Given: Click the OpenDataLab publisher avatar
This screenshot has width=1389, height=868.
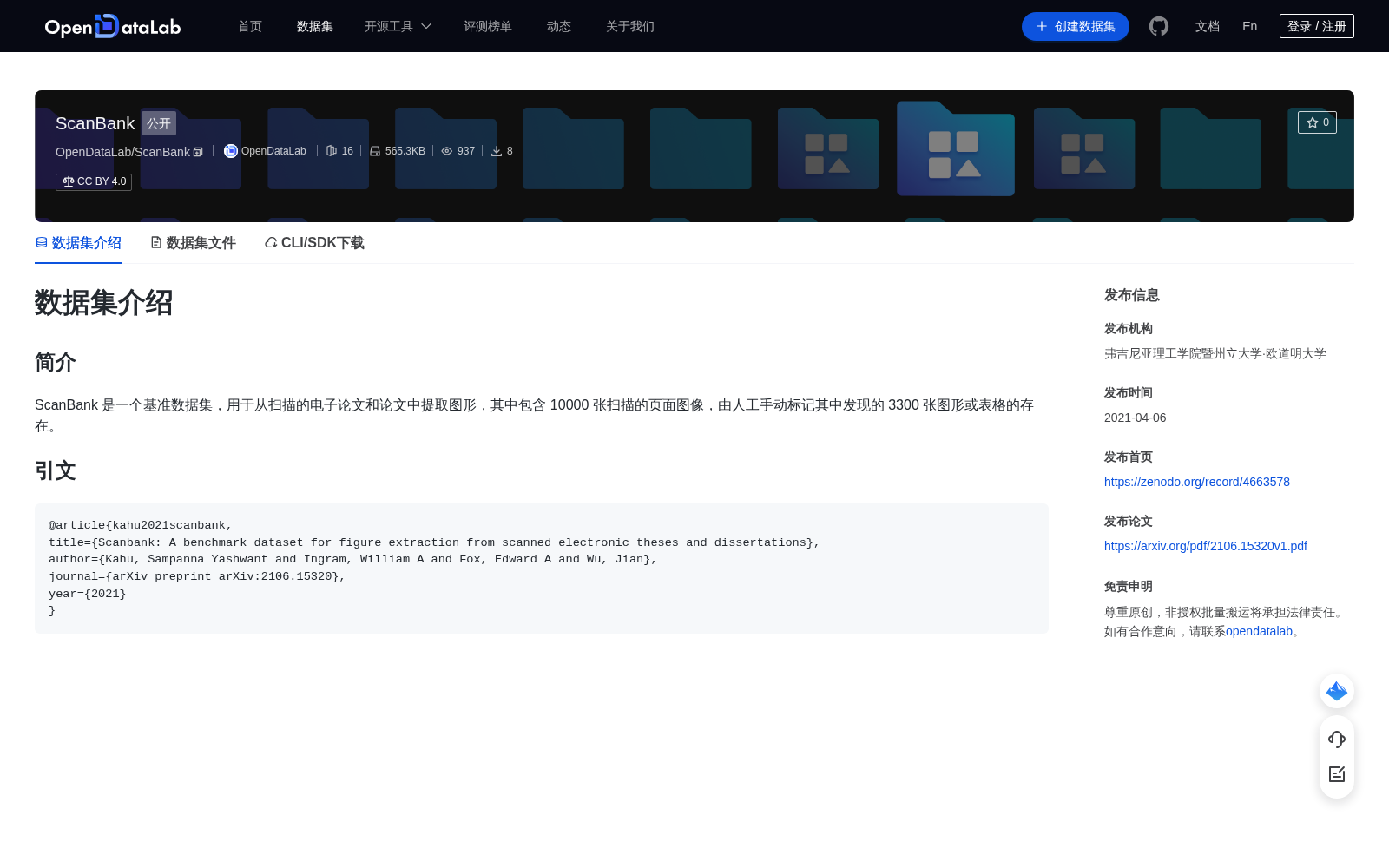Looking at the screenshot, I should [231, 151].
